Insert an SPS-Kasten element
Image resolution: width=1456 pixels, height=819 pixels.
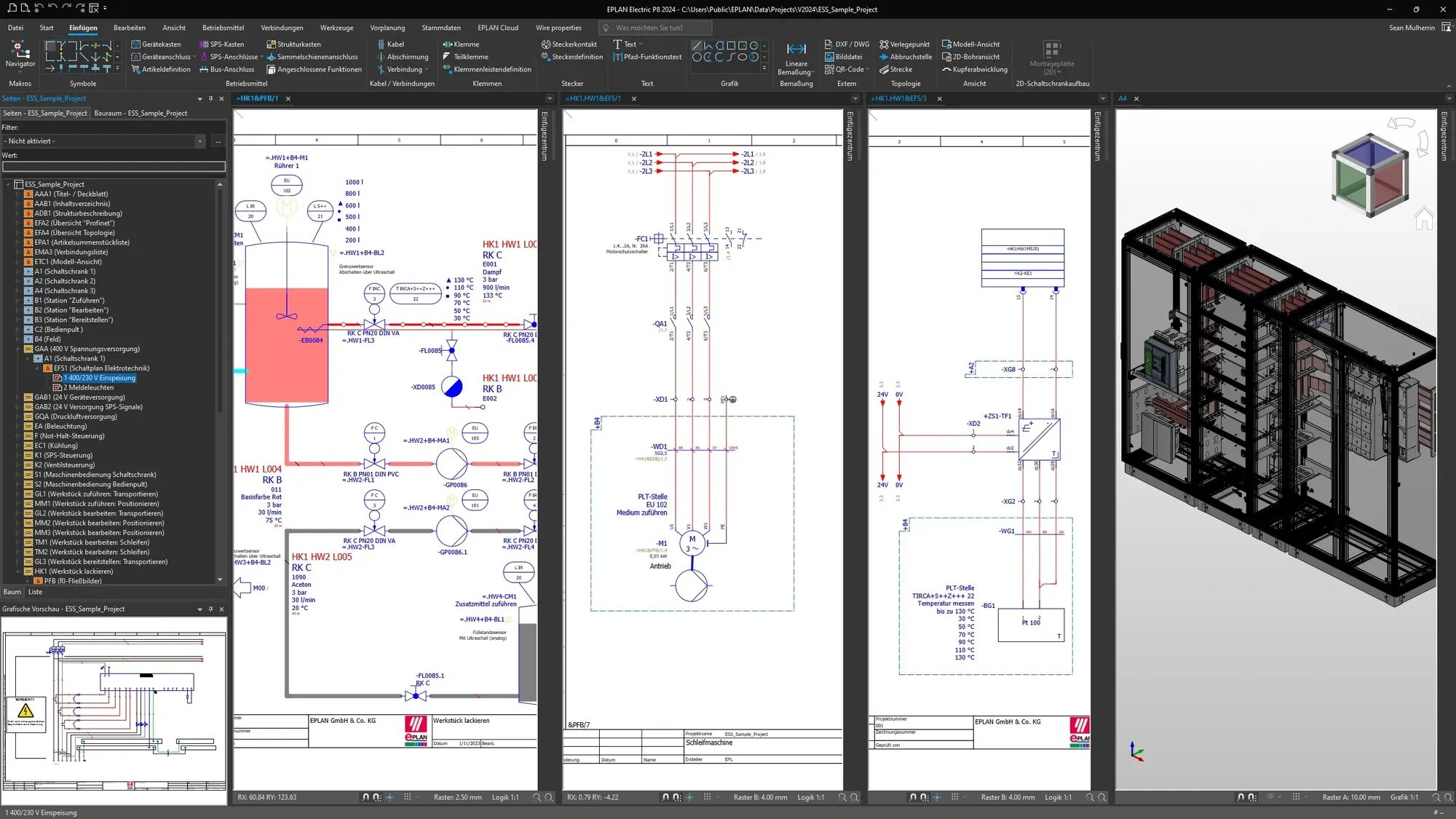click(x=222, y=44)
